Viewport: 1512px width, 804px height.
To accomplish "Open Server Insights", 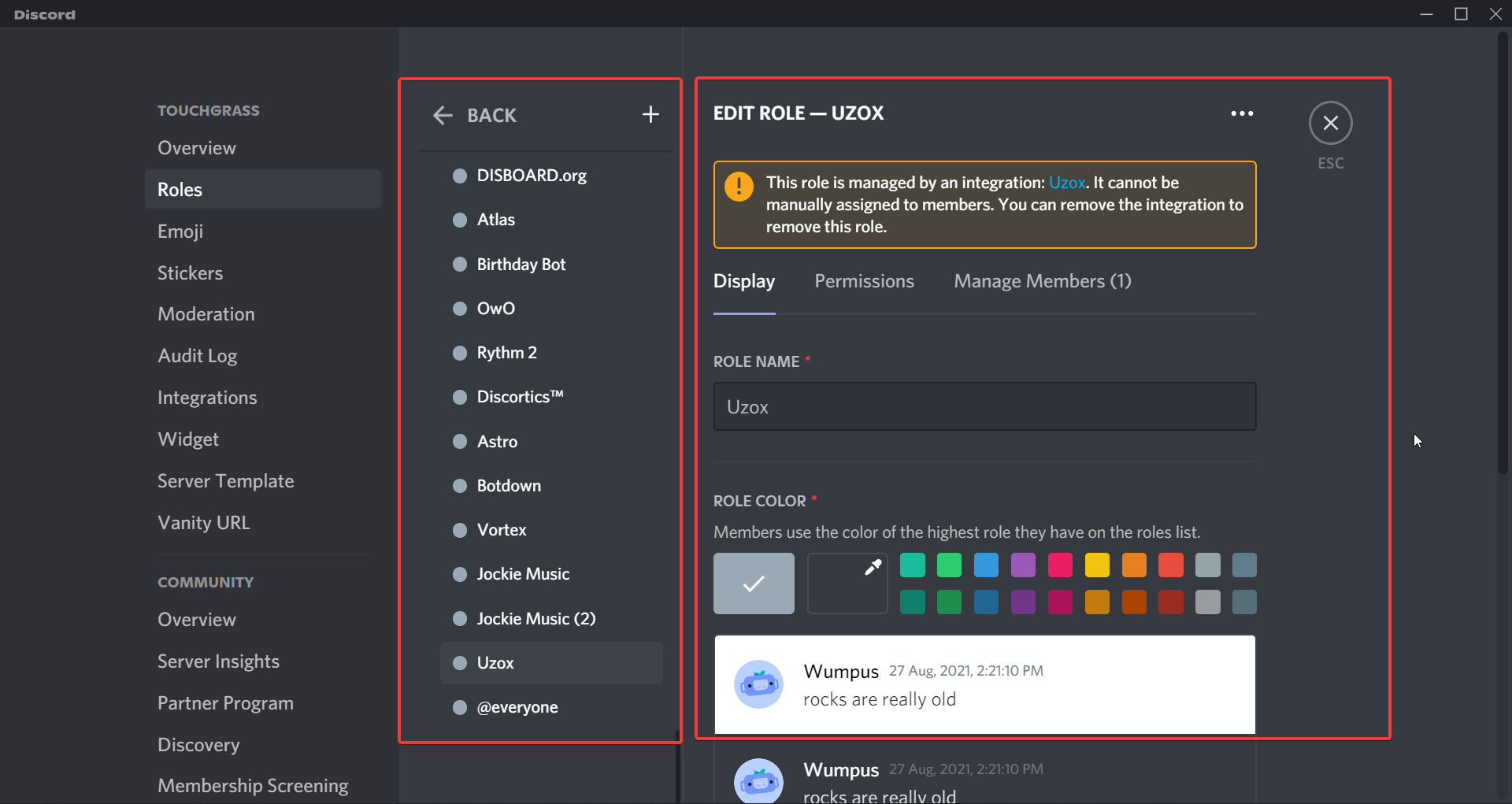I will click(x=263, y=661).
